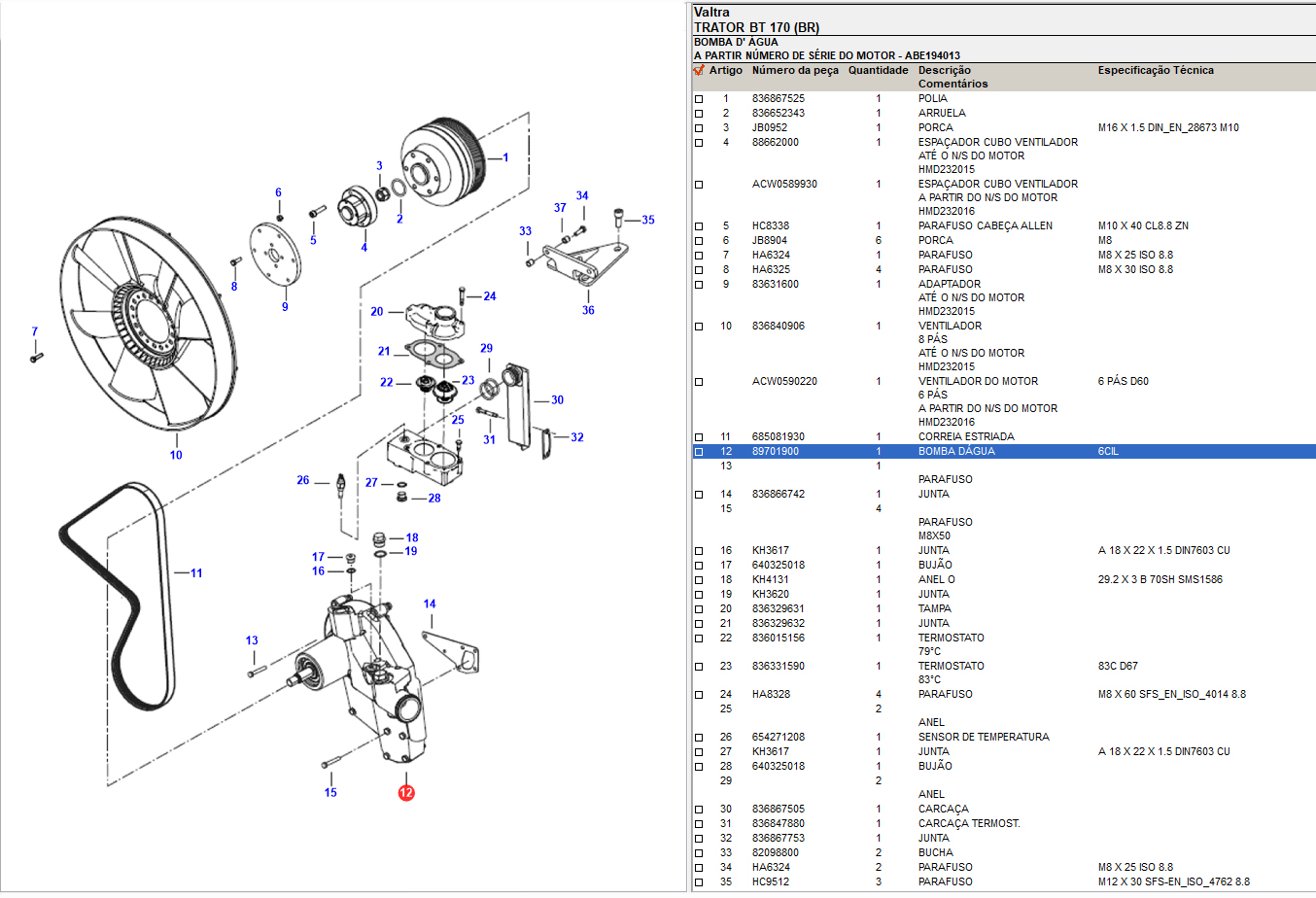Check the box for CORREIA ESTRIADA row
This screenshot has height=898, width=1316.
click(x=699, y=437)
